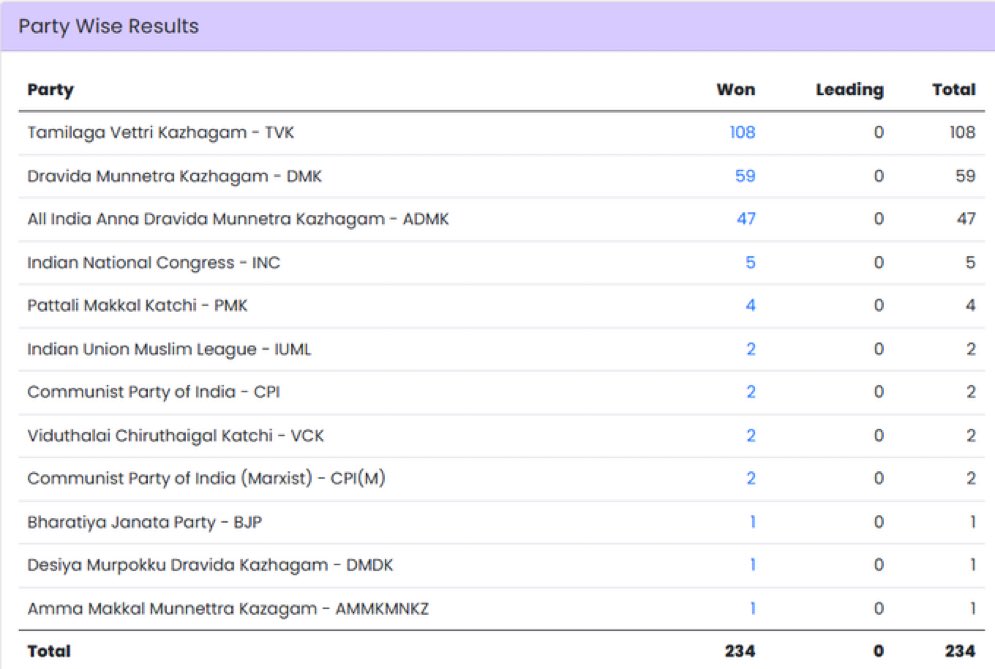Open CPI row won count link

751,392
